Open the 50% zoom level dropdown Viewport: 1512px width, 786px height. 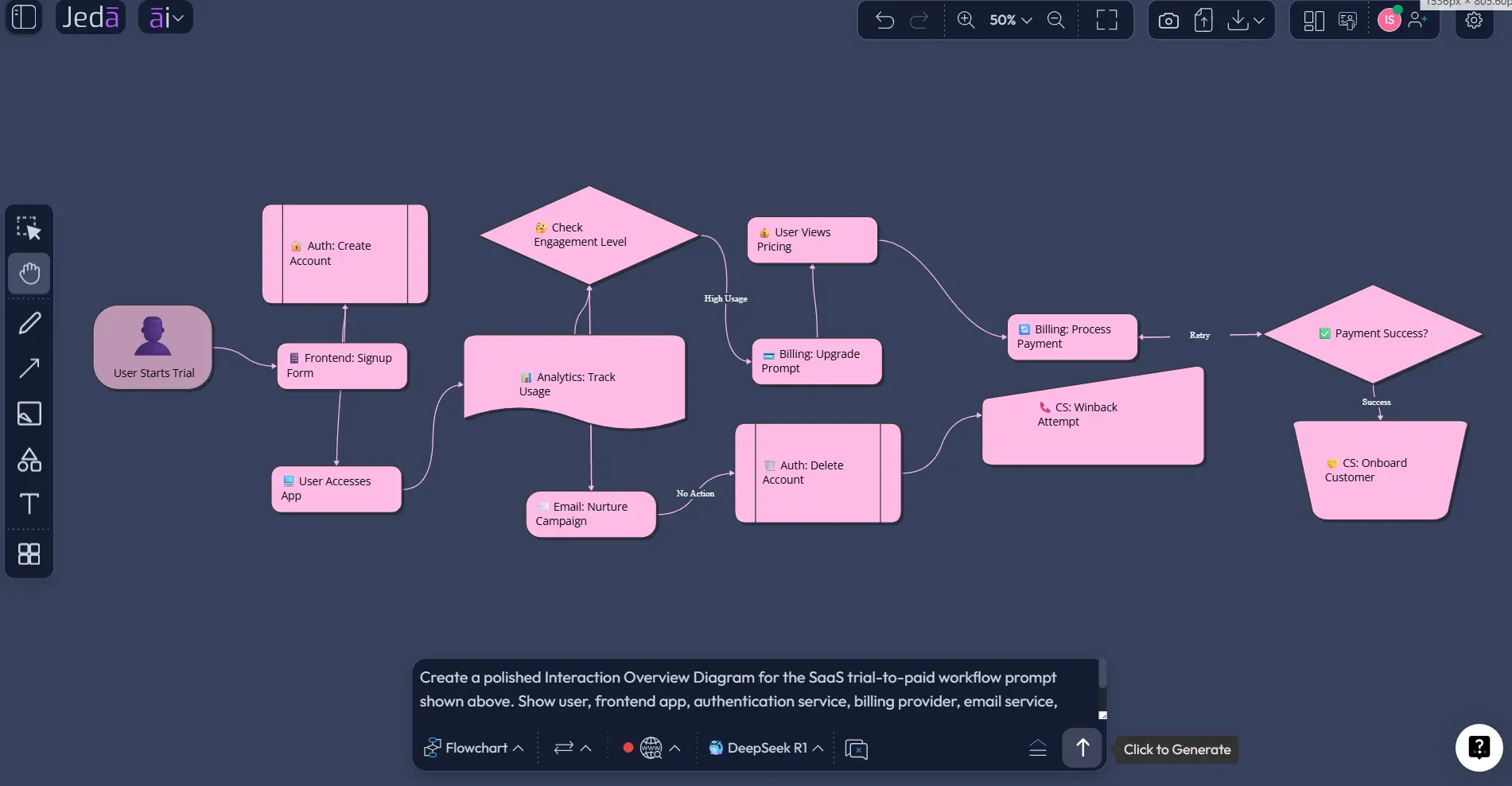pyautogui.click(x=1010, y=20)
